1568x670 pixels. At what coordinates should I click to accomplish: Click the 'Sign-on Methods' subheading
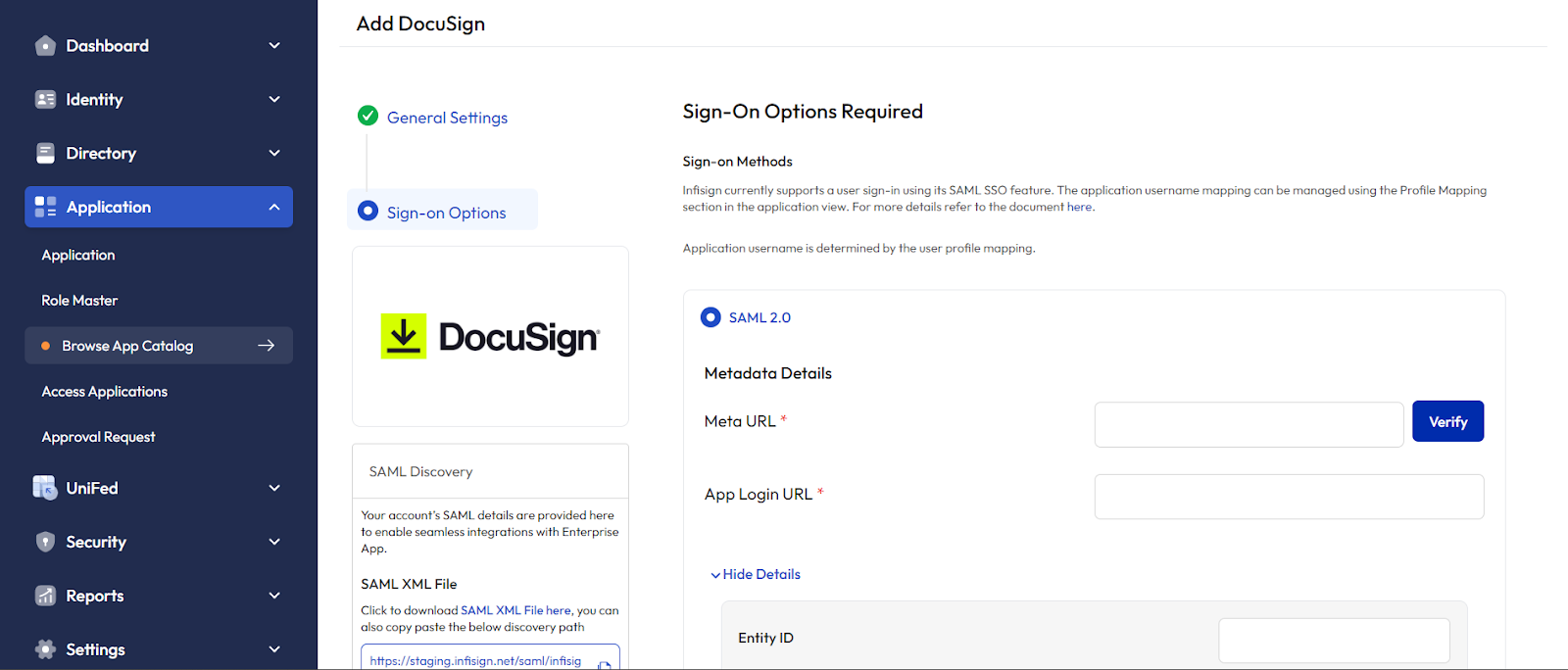[x=737, y=162]
